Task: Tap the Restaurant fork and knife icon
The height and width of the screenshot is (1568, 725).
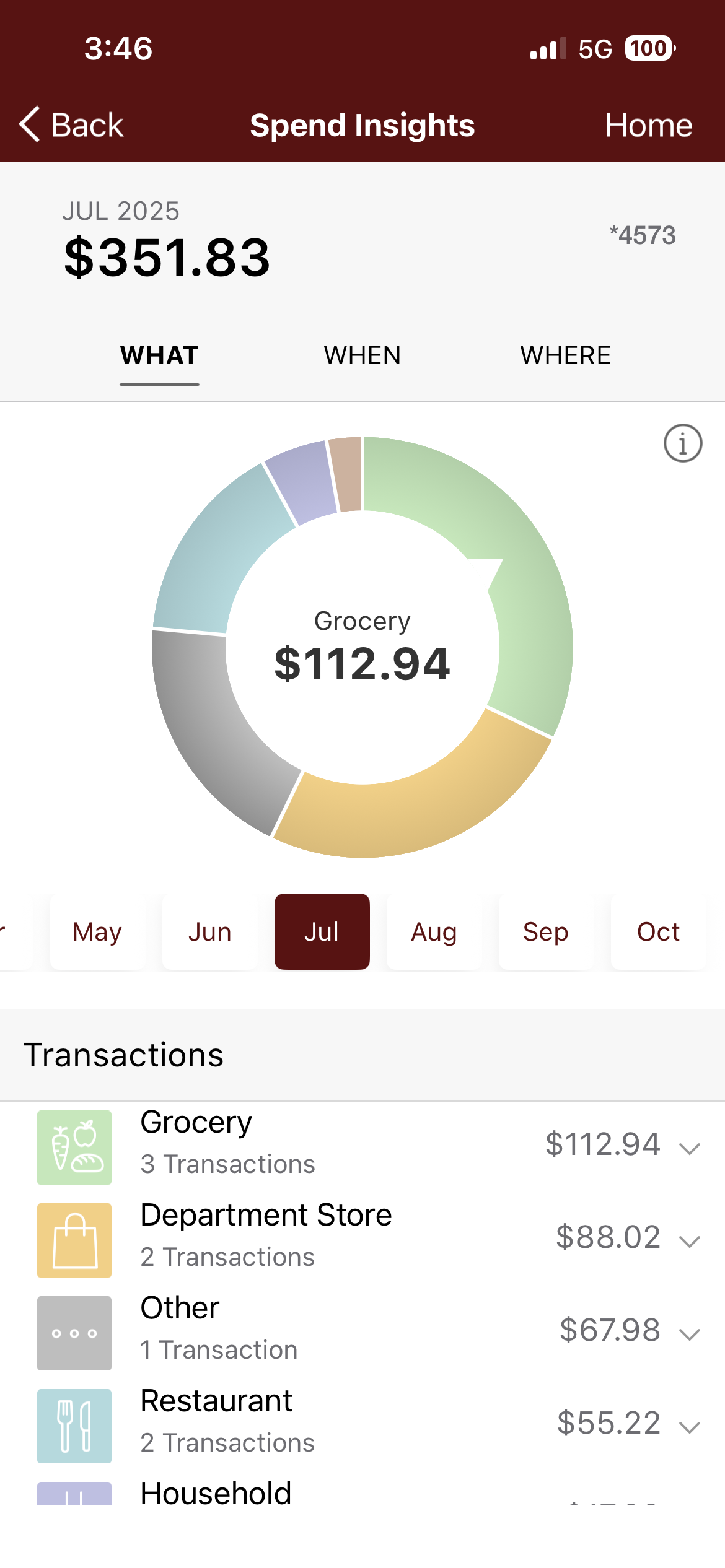Action: point(74,1426)
